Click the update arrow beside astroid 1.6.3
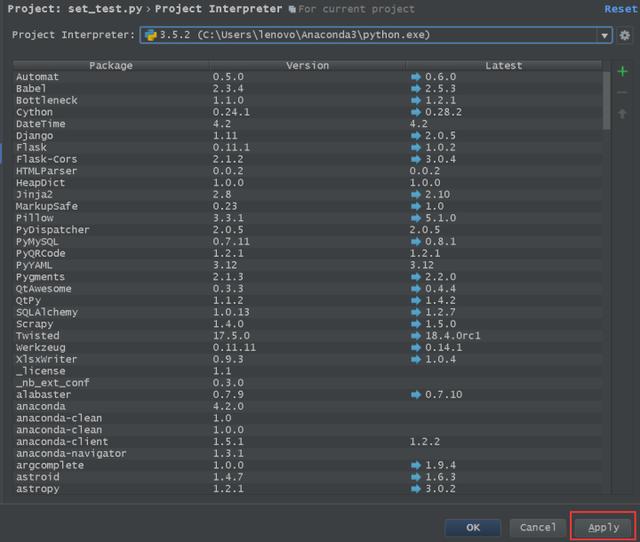The height and width of the screenshot is (542, 640). tap(416, 477)
